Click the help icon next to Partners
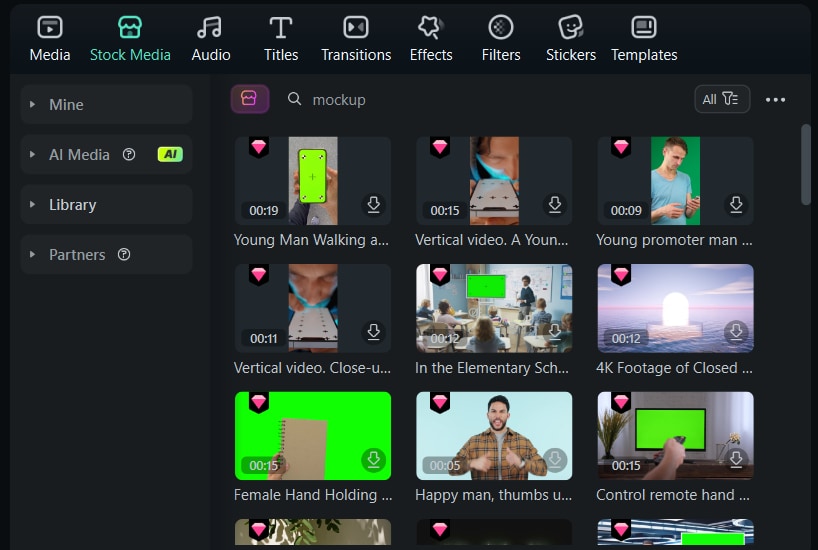 click(x=124, y=255)
